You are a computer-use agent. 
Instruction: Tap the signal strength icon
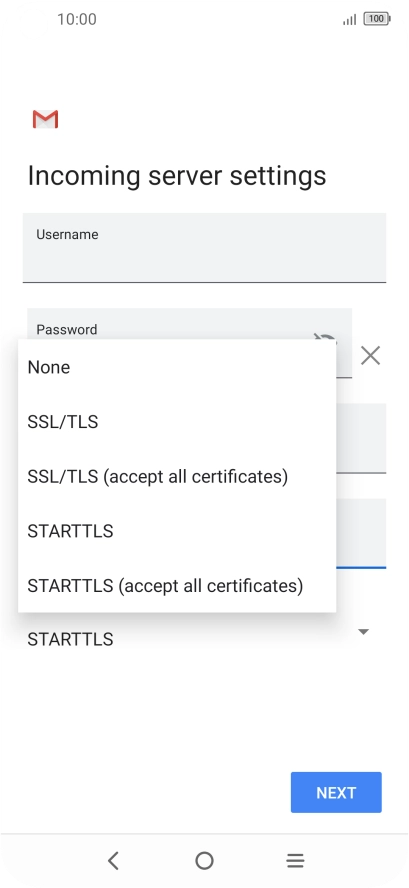tap(350, 20)
